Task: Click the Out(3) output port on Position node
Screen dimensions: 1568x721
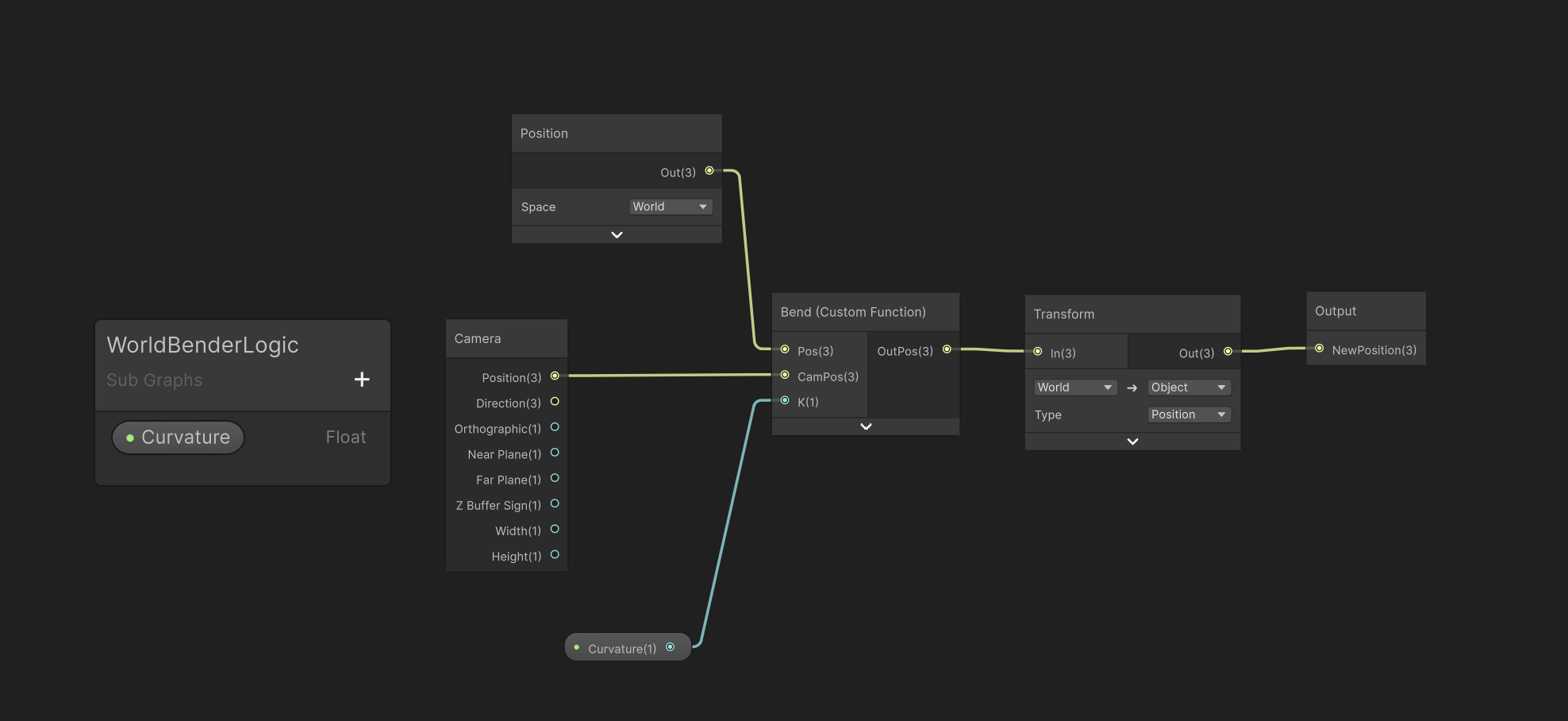Action: 710,171
